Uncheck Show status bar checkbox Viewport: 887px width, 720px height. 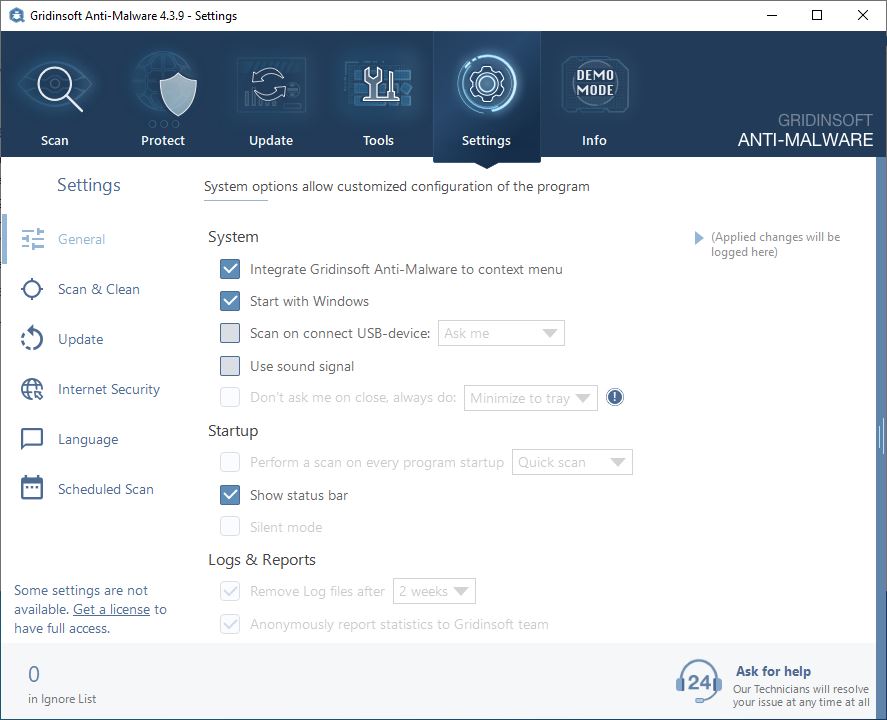point(230,495)
